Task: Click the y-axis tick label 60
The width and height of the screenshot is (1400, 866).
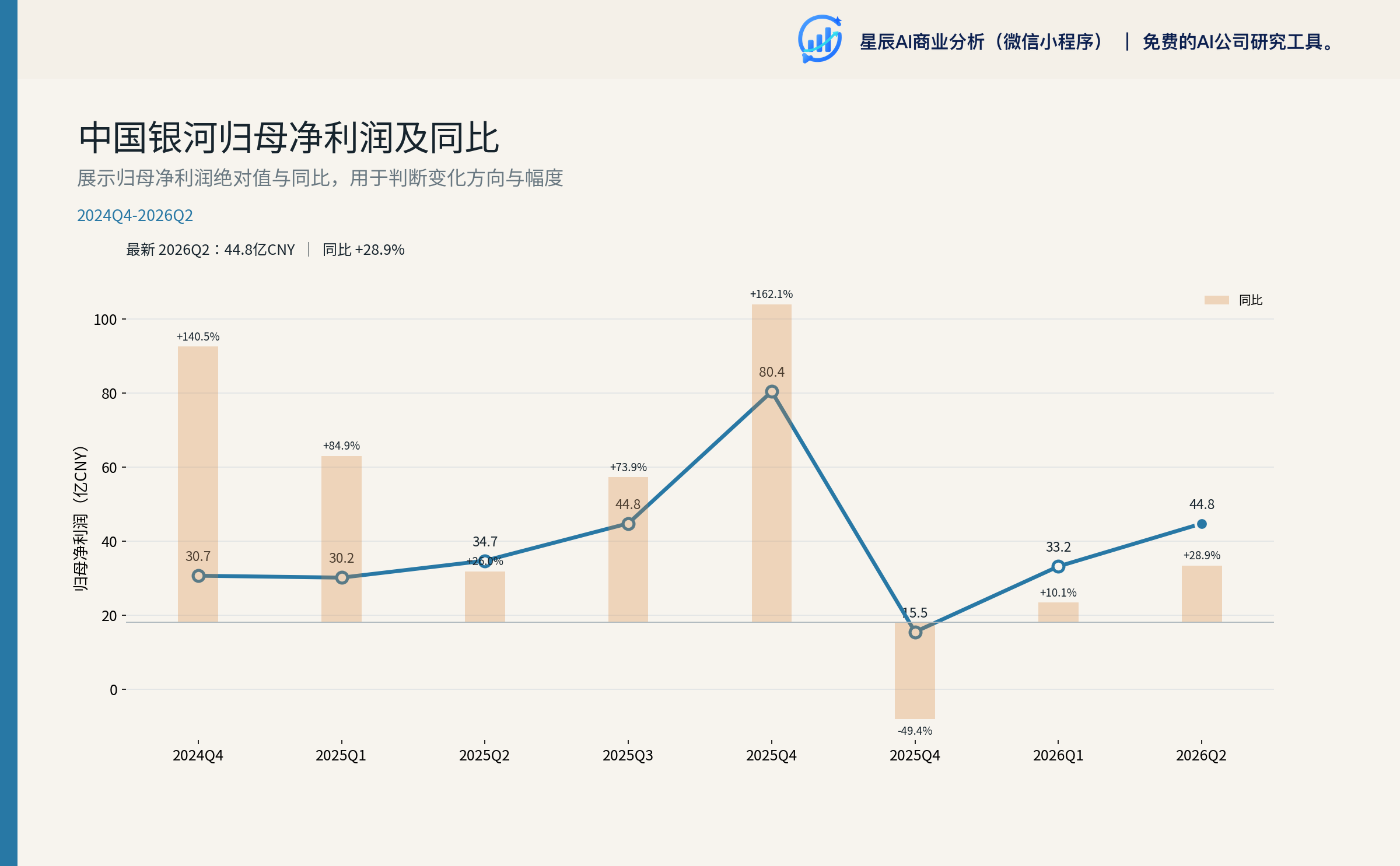Action: click(x=109, y=468)
